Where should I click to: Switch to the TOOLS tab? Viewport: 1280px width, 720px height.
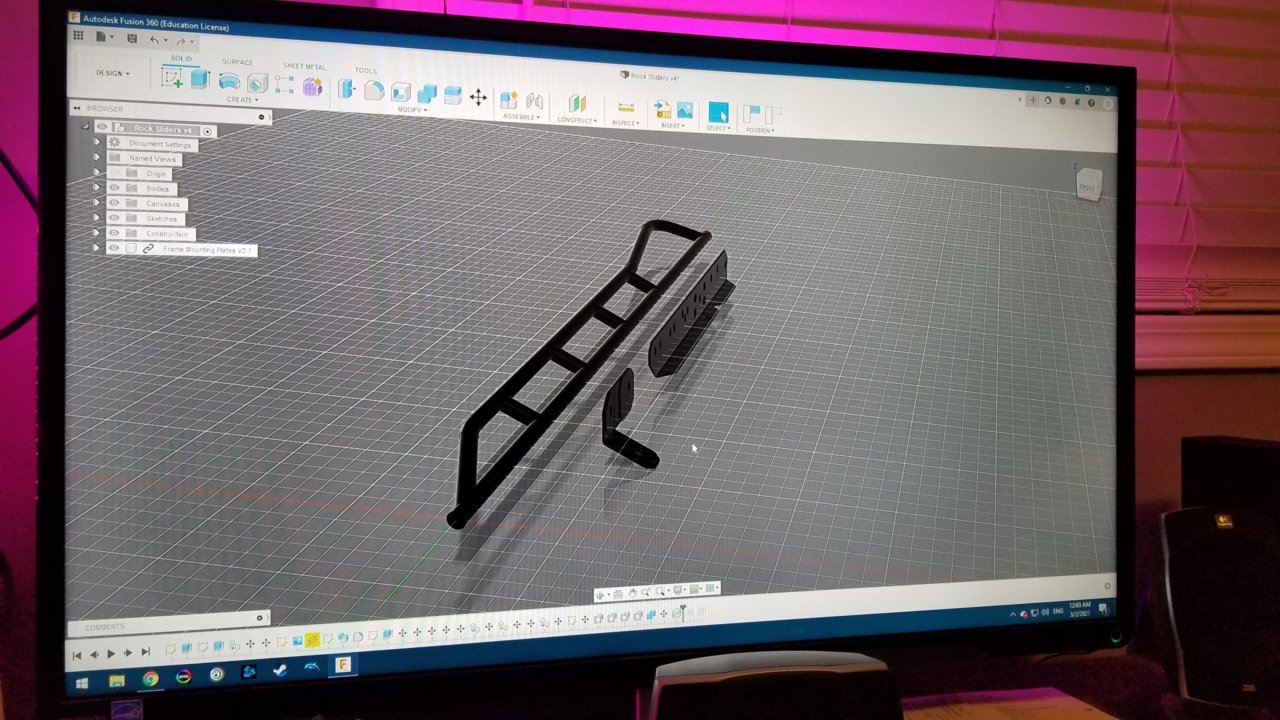click(366, 70)
